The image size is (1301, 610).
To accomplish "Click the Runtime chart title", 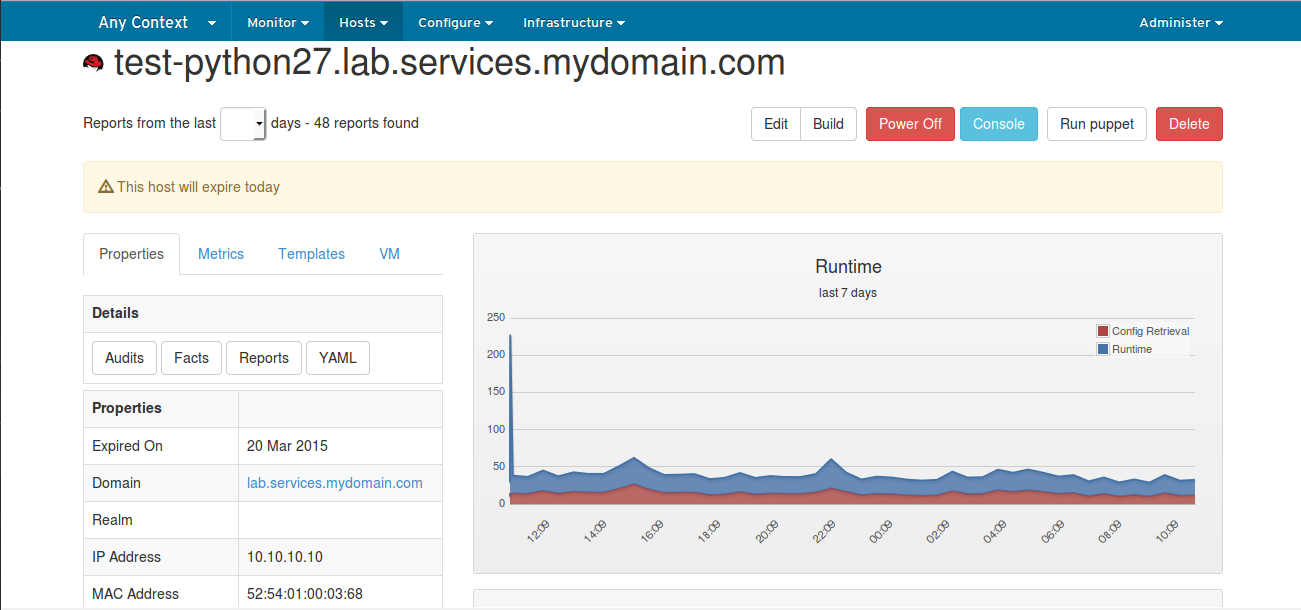I will (848, 267).
